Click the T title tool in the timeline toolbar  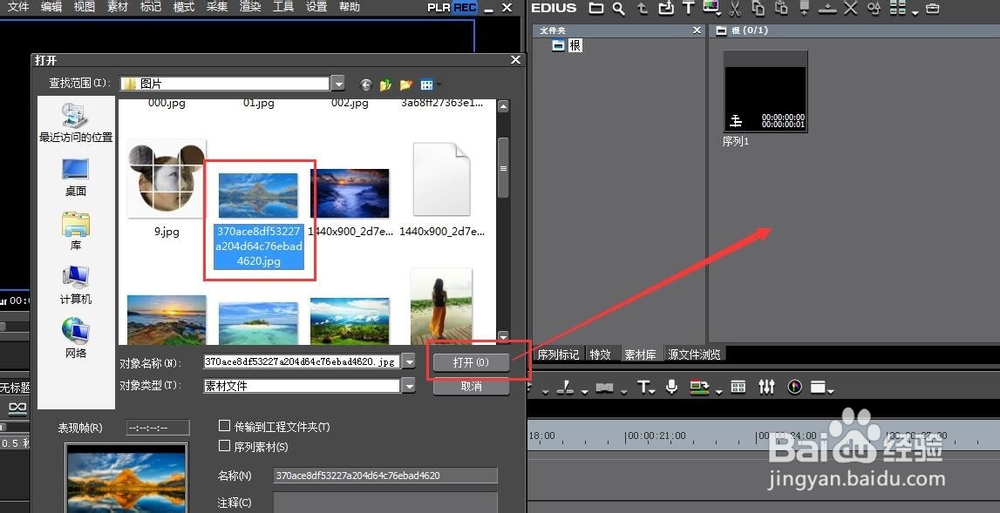pyautogui.click(x=643, y=387)
